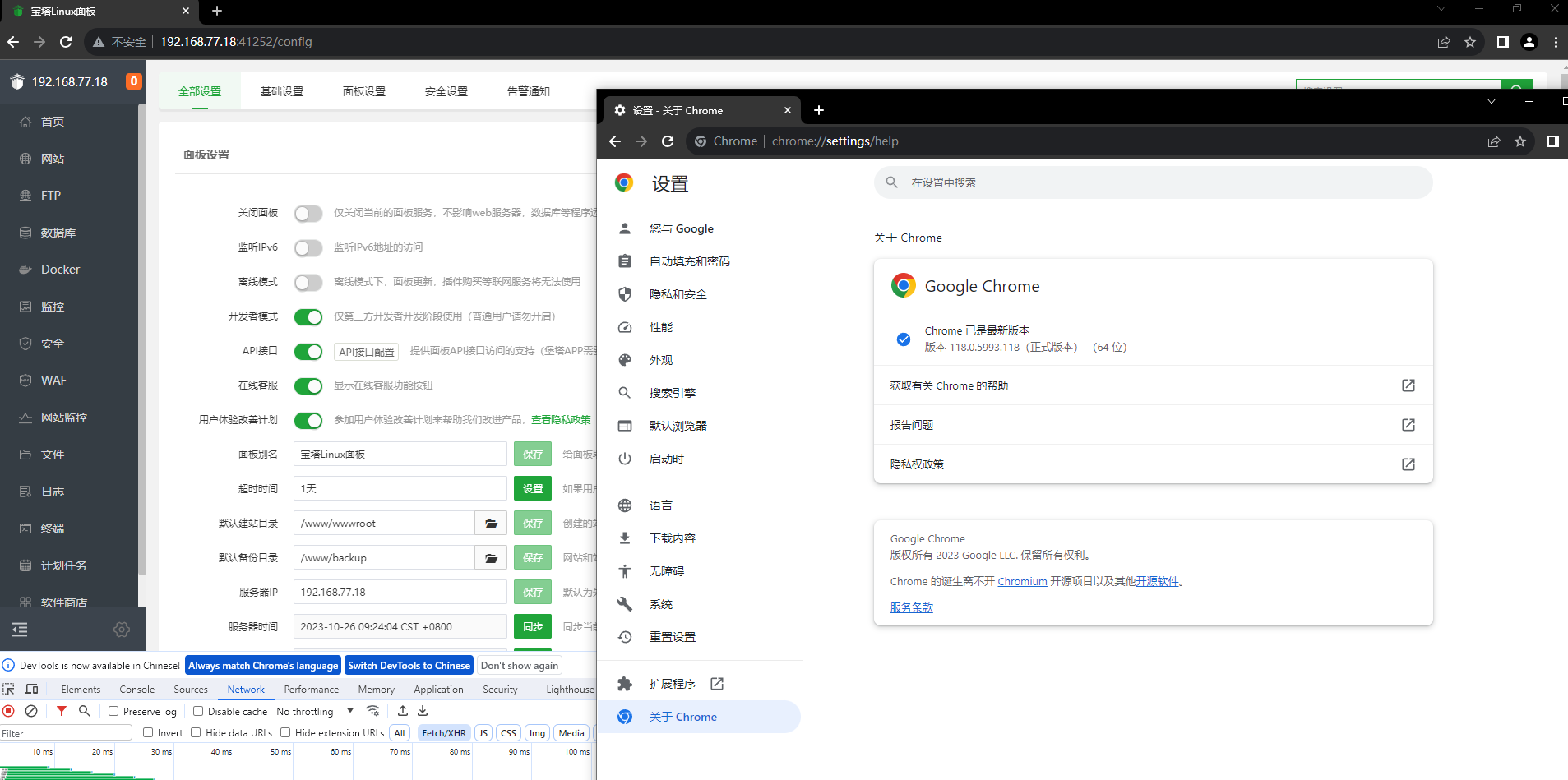Open the DevTools Performance tab

312,689
